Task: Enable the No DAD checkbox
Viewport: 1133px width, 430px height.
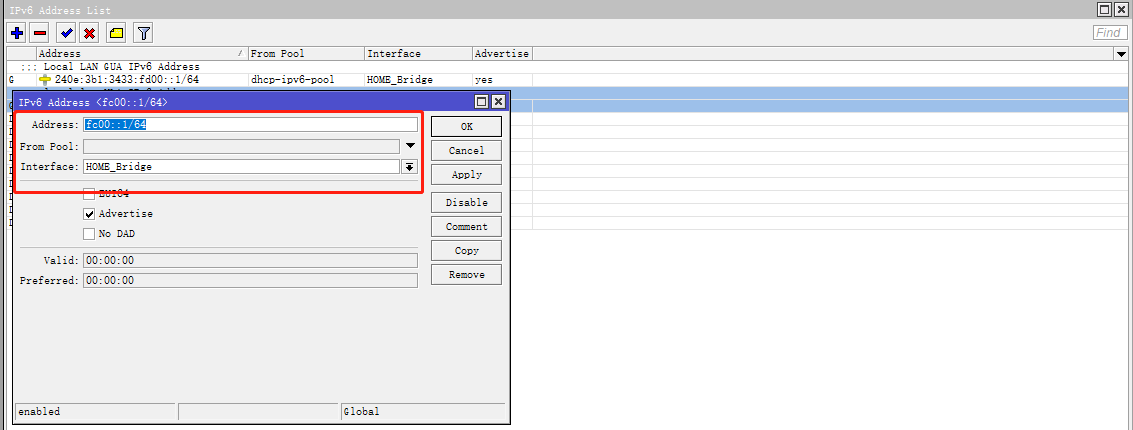Action: pyautogui.click(x=89, y=234)
